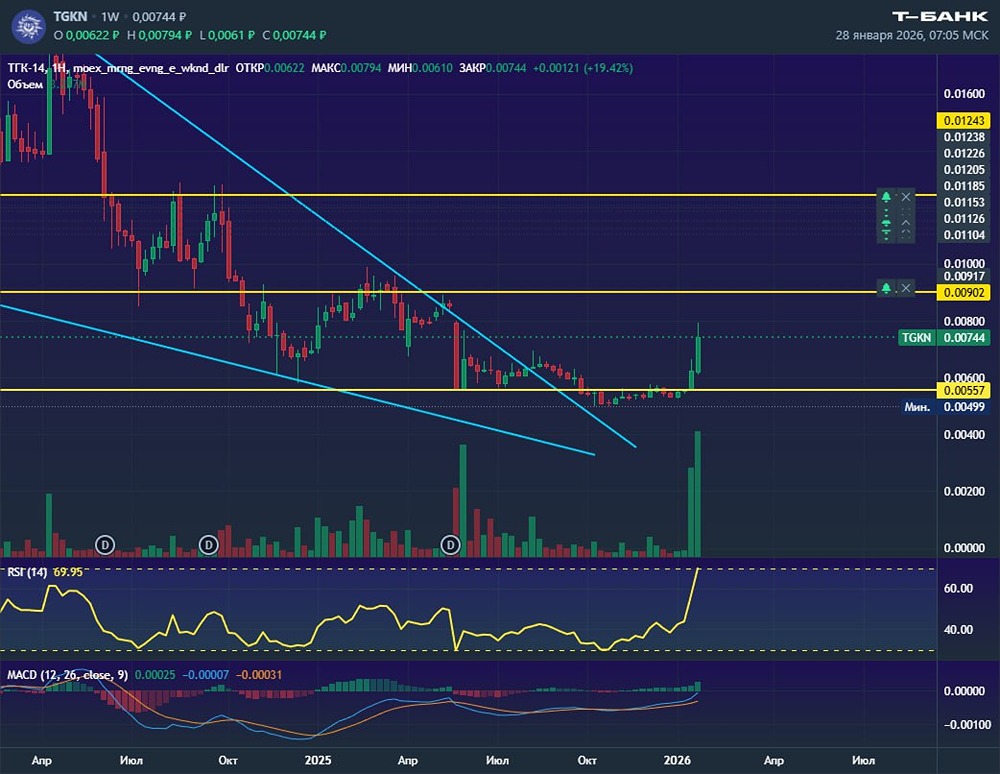Open the 1W timeframe selector
This screenshot has width=1000, height=774.
coord(110,17)
